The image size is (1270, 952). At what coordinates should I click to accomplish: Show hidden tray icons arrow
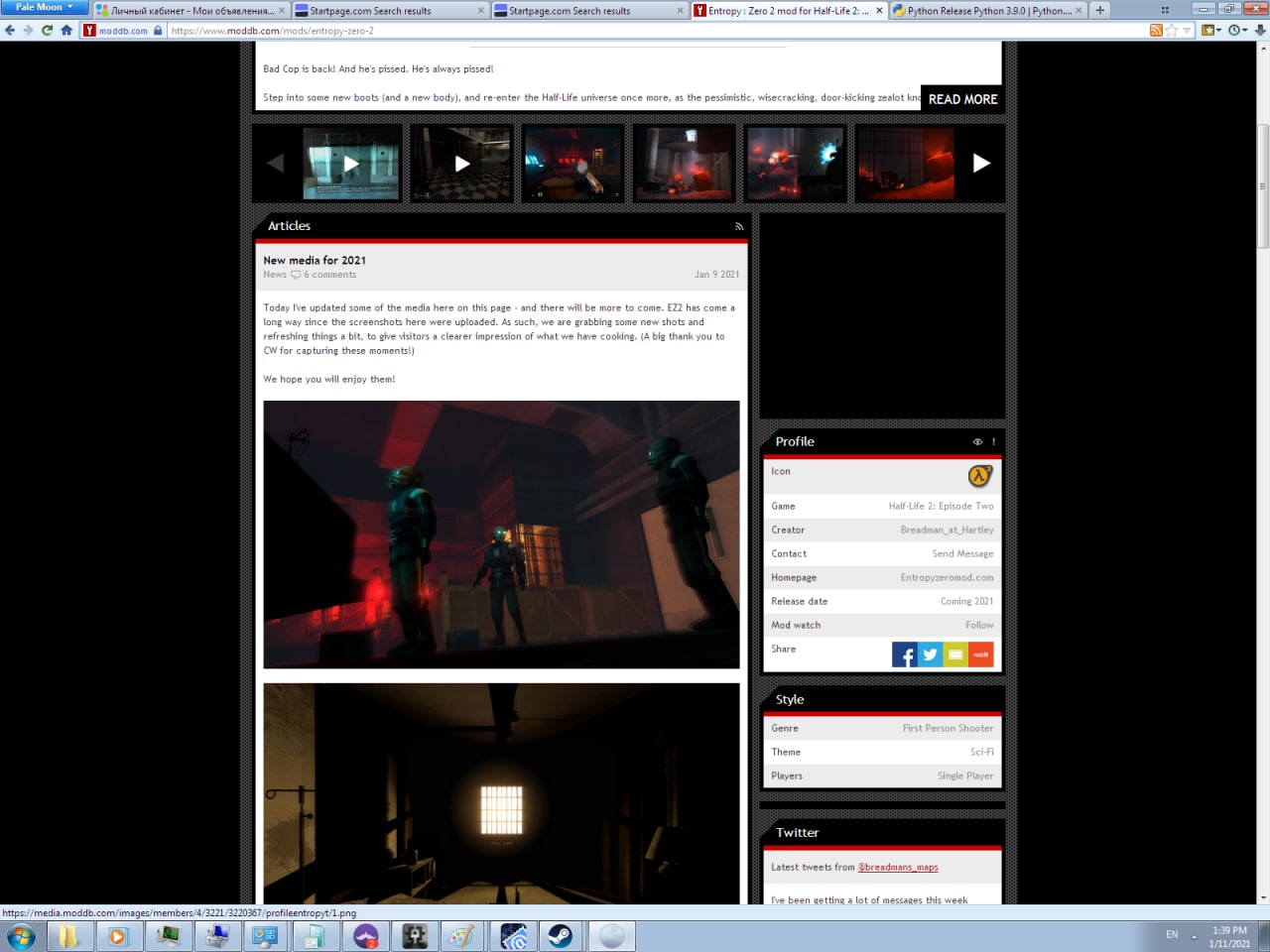[1194, 935]
